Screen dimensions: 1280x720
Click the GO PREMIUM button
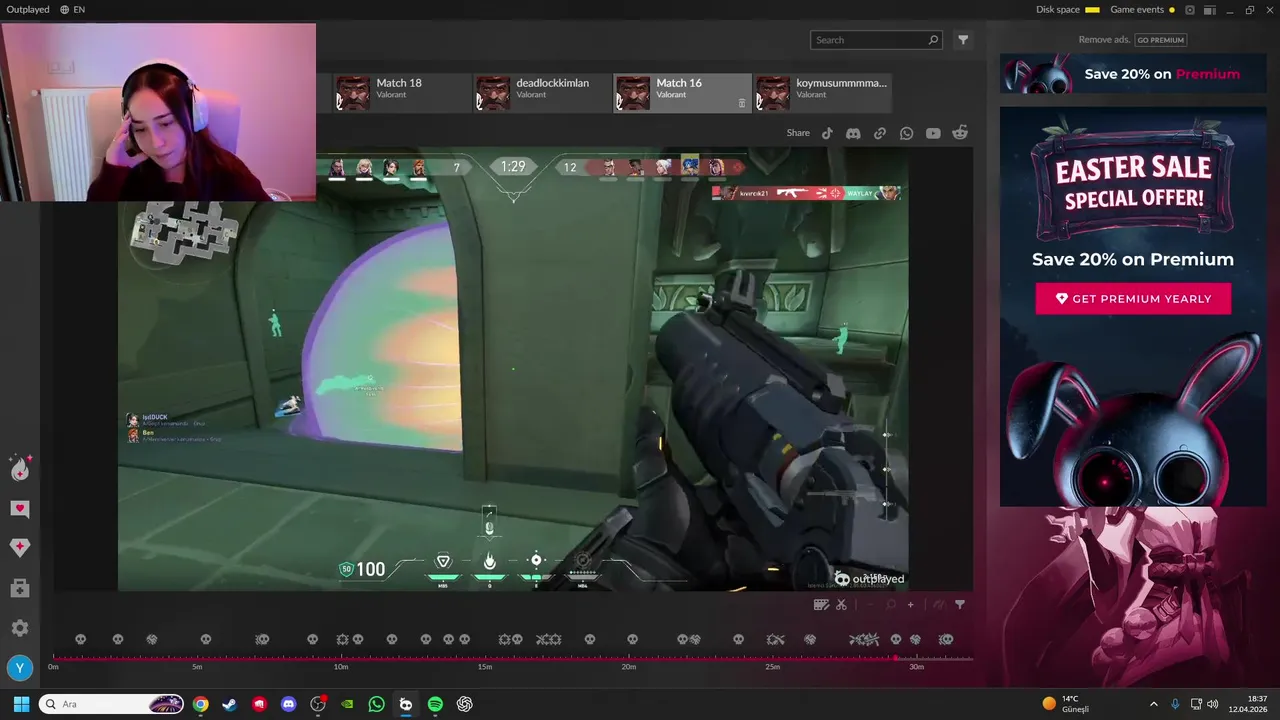pyautogui.click(x=1160, y=40)
